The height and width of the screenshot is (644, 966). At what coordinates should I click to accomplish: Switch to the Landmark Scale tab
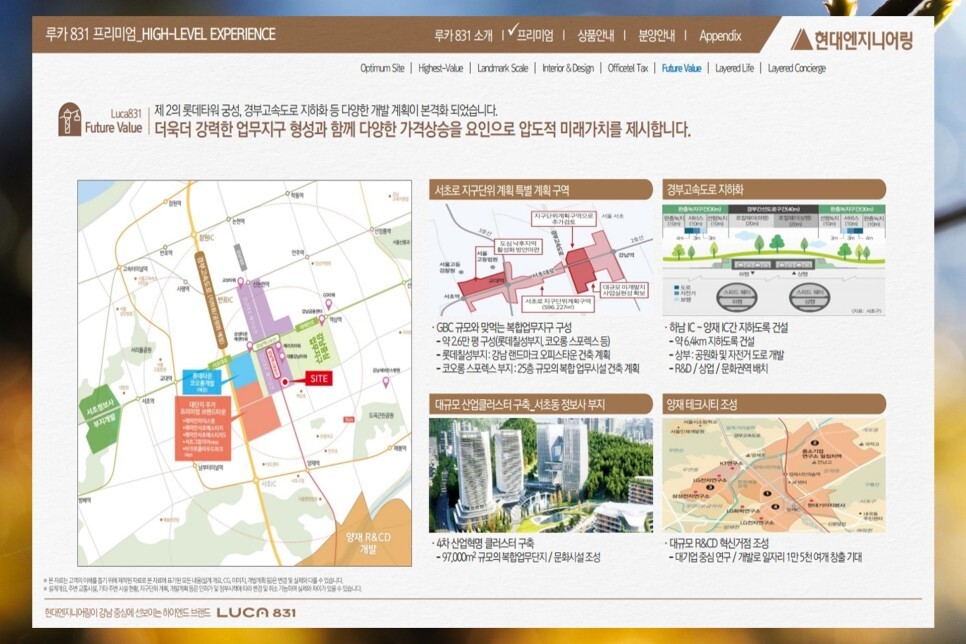pos(502,68)
